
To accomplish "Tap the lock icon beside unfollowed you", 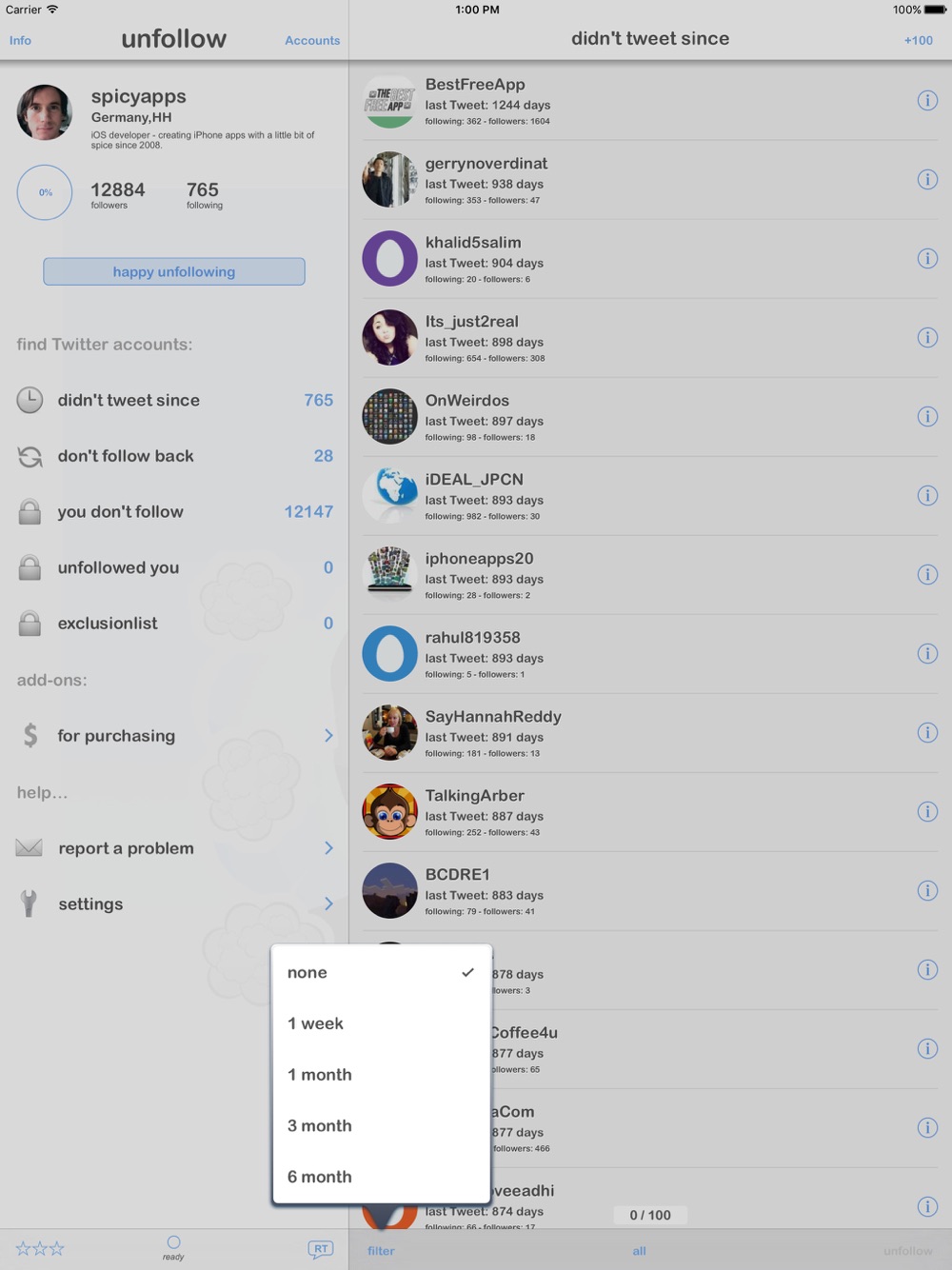I will [x=30, y=568].
